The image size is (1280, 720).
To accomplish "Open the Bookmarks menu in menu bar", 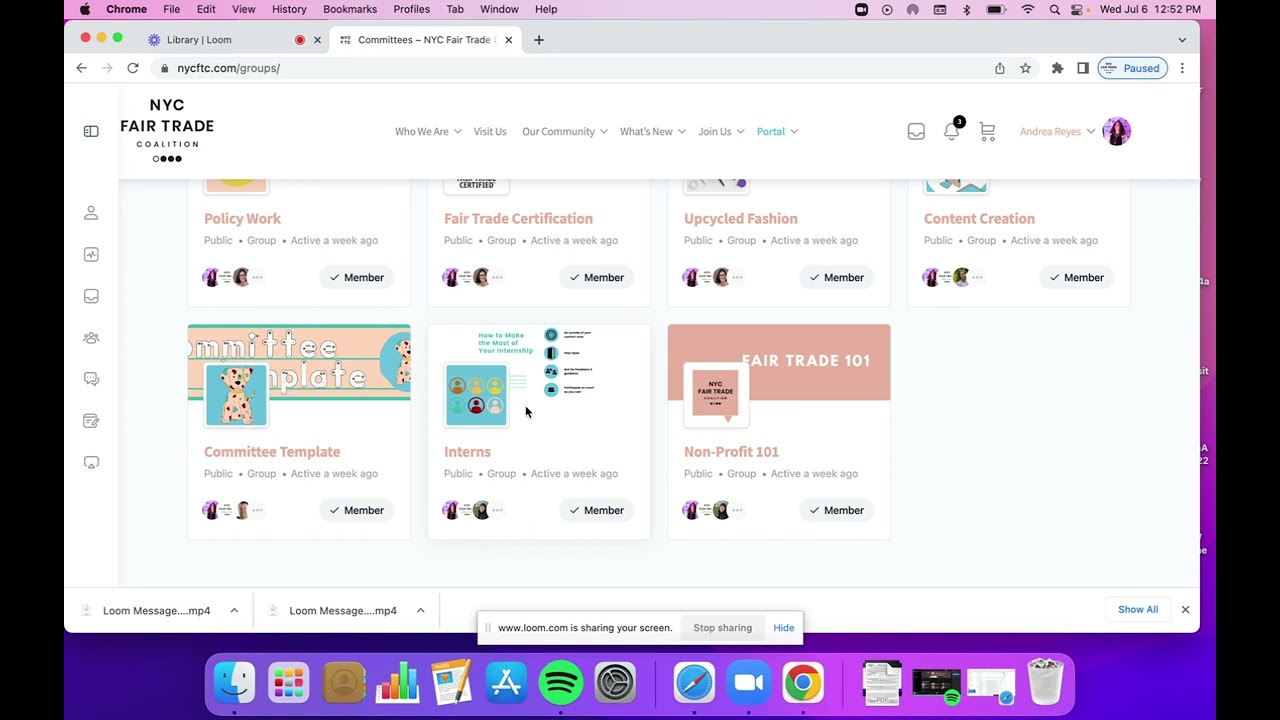I will 350,9.
